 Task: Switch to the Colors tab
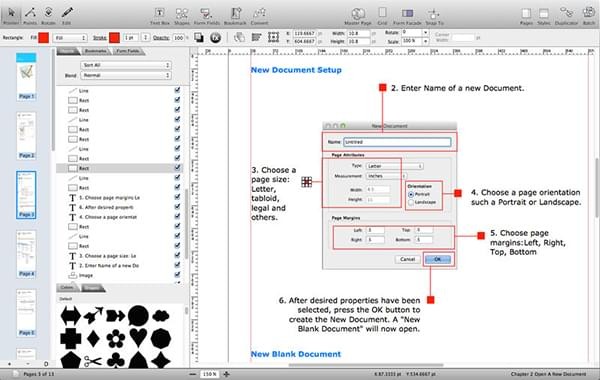click(67, 287)
